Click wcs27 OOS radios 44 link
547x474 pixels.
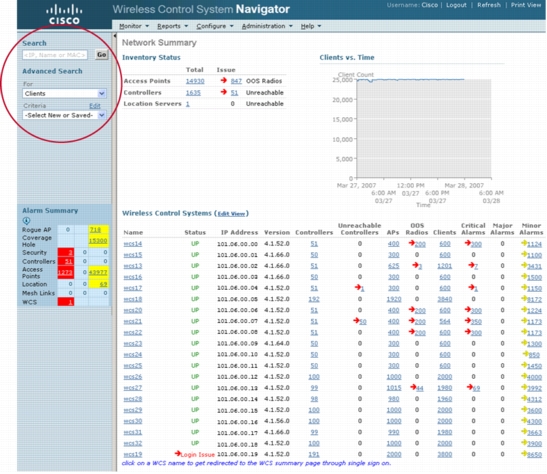420,388
